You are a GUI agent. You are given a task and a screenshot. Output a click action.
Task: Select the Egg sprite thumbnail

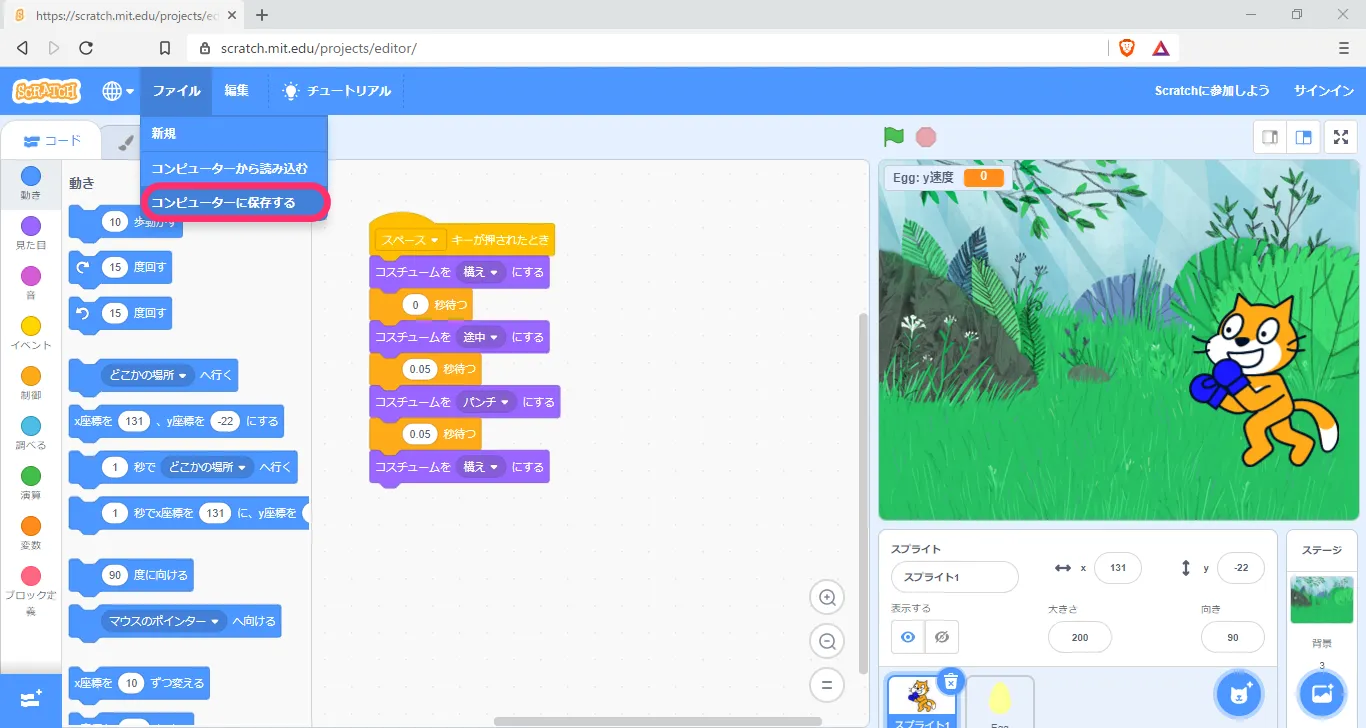click(x=1000, y=701)
